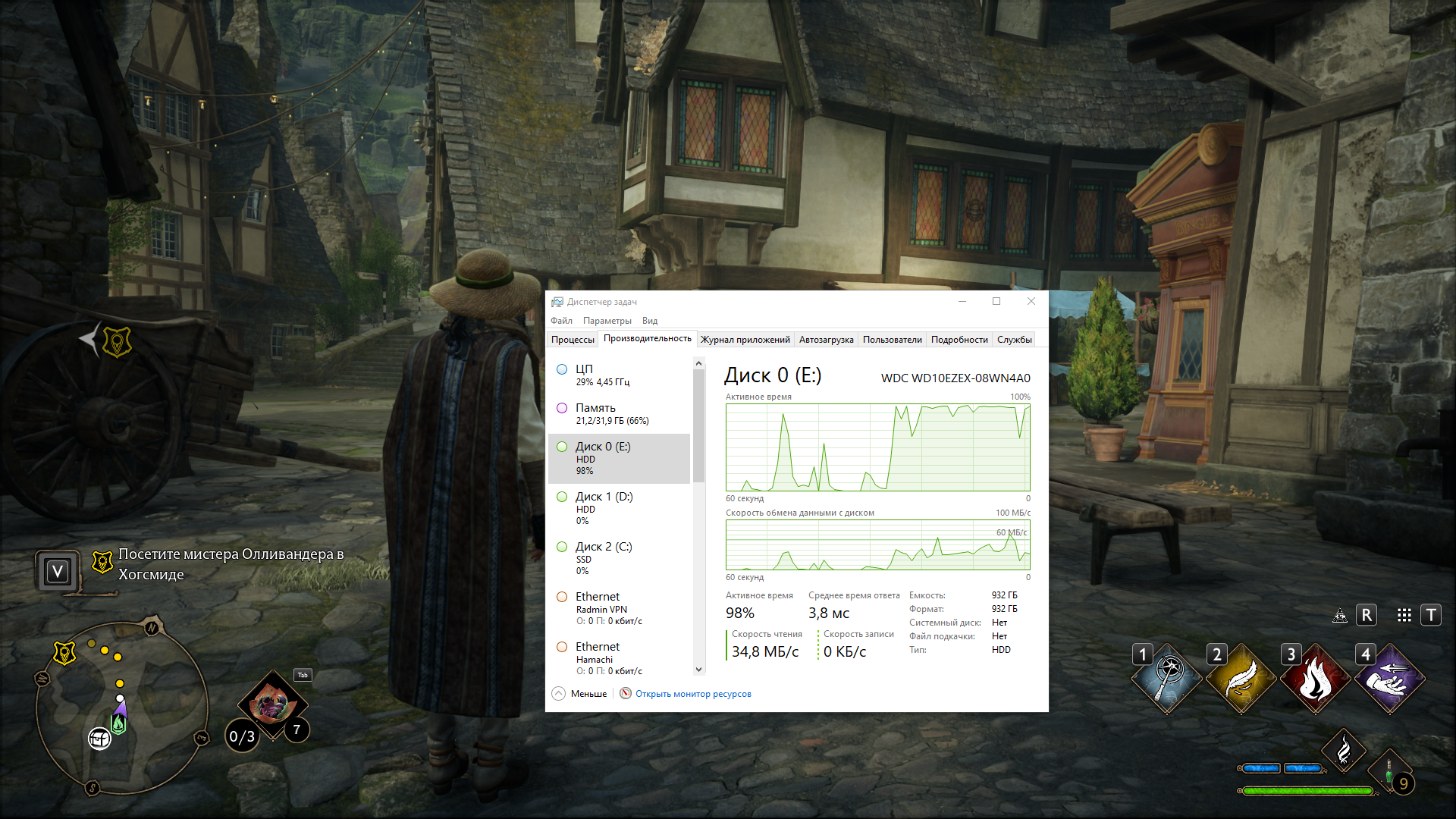Select Диск 0 (E:) in sidebar

[619, 459]
